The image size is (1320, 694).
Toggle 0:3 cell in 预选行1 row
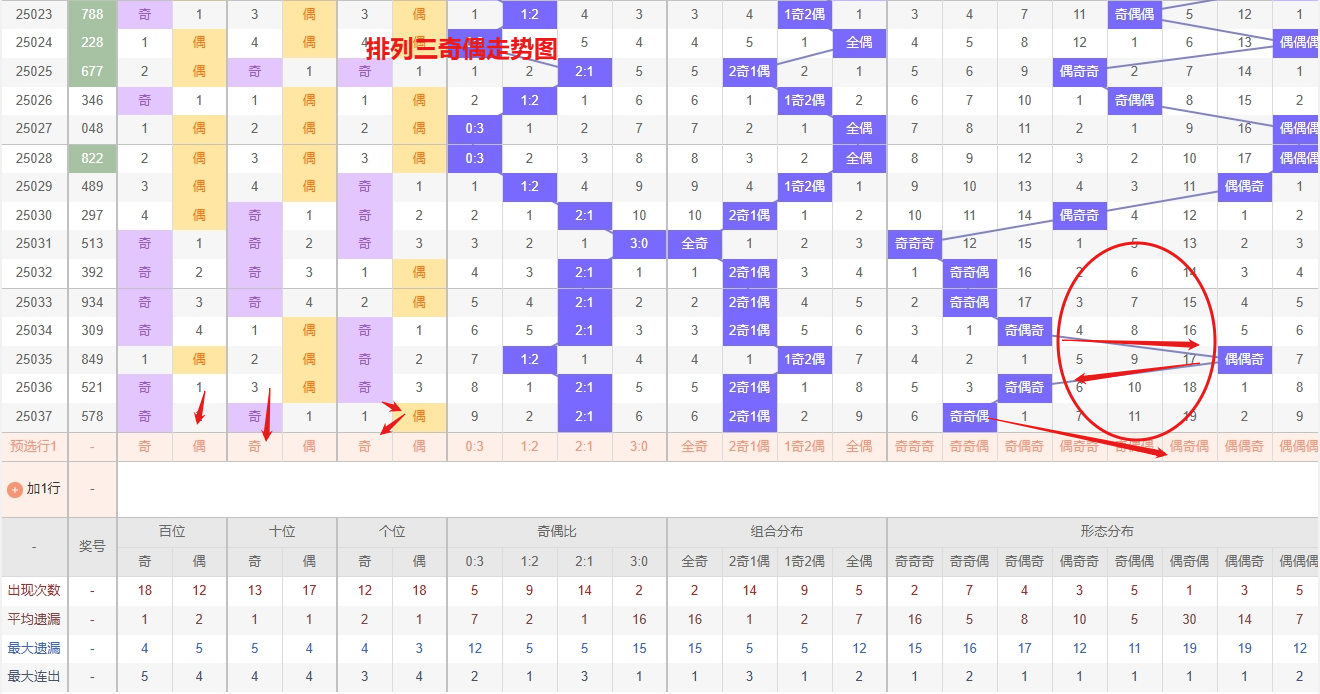coord(474,446)
